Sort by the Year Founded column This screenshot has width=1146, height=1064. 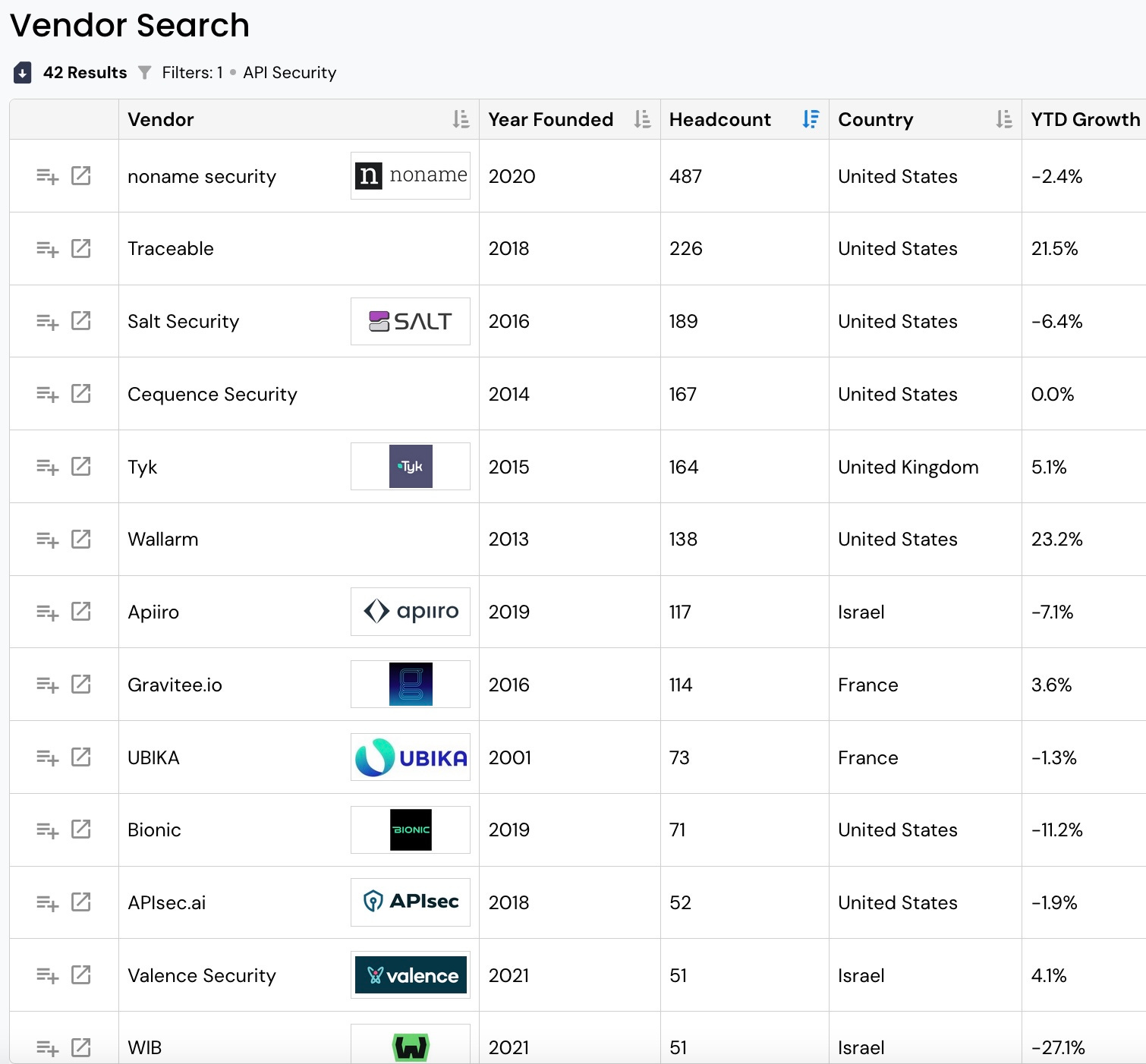pos(642,119)
